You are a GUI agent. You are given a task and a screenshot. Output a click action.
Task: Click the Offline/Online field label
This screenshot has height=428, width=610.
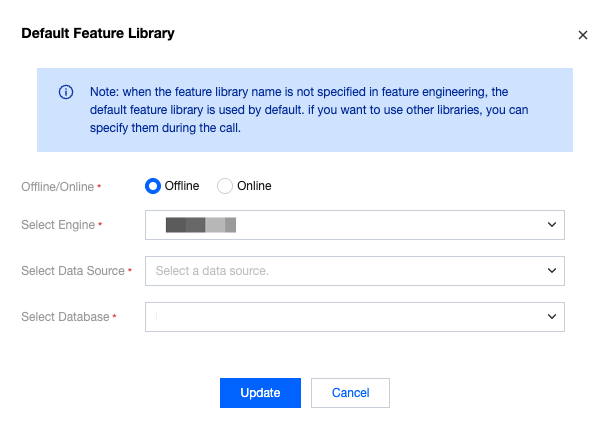tap(58, 186)
